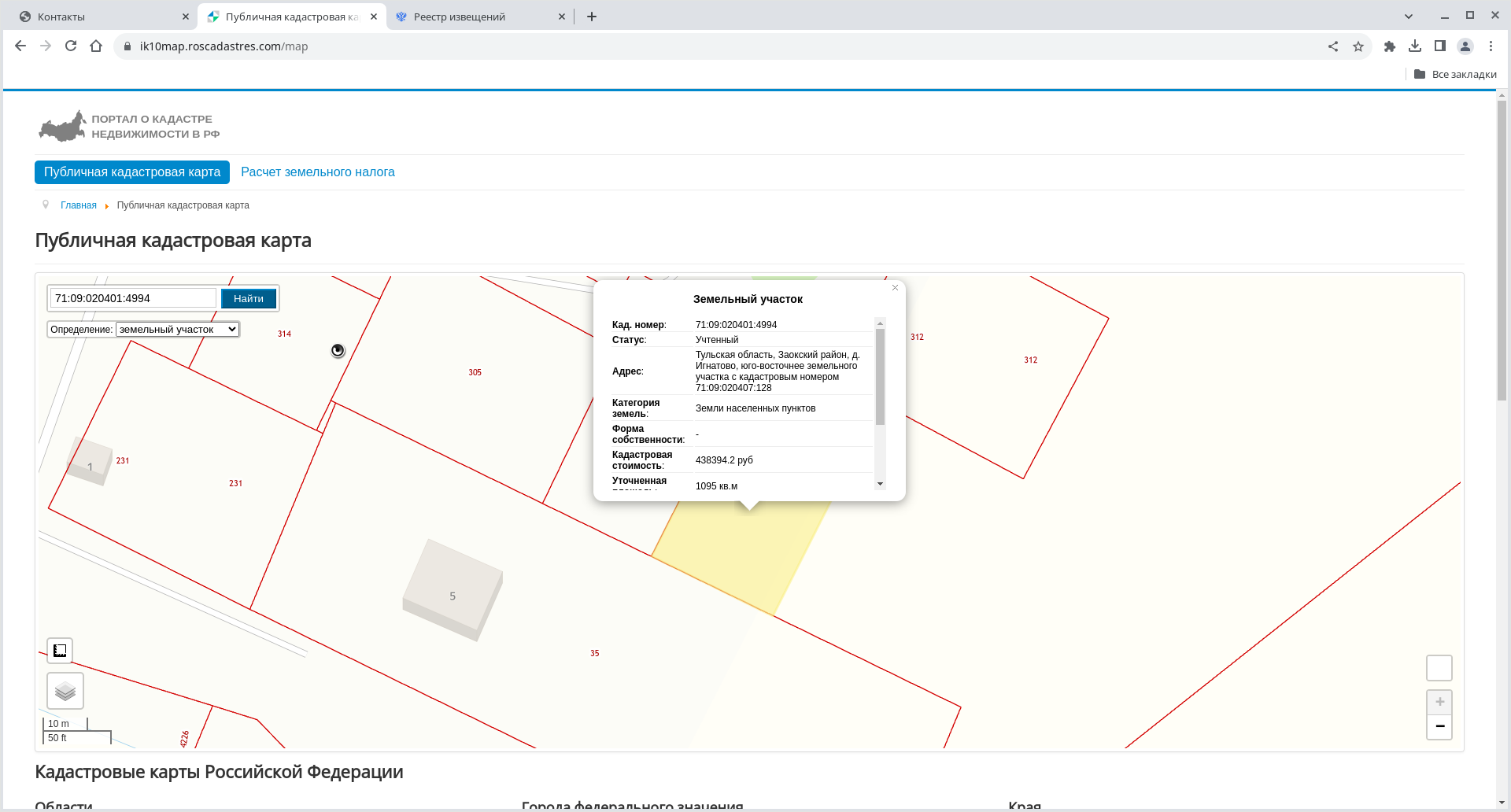Expand the Определение type dropdown

pos(177,330)
